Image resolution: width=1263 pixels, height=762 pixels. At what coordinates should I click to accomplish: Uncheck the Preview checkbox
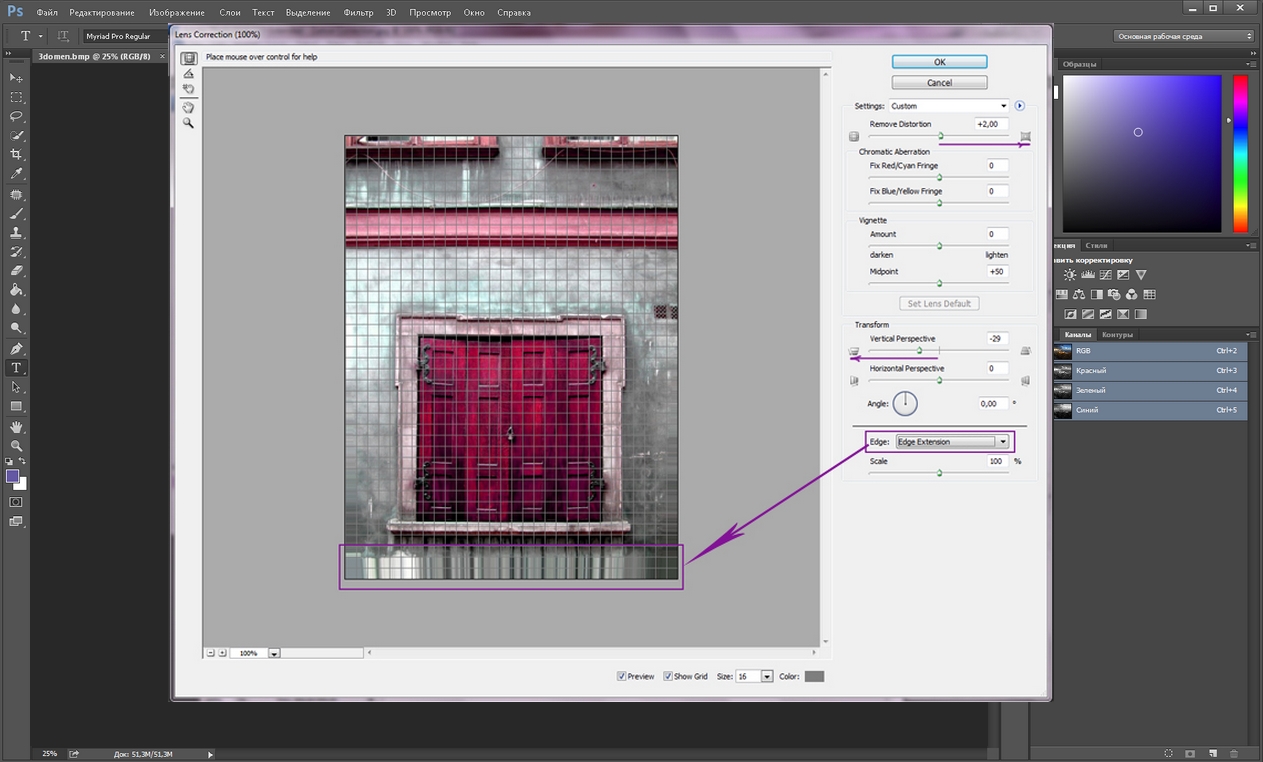(x=622, y=677)
